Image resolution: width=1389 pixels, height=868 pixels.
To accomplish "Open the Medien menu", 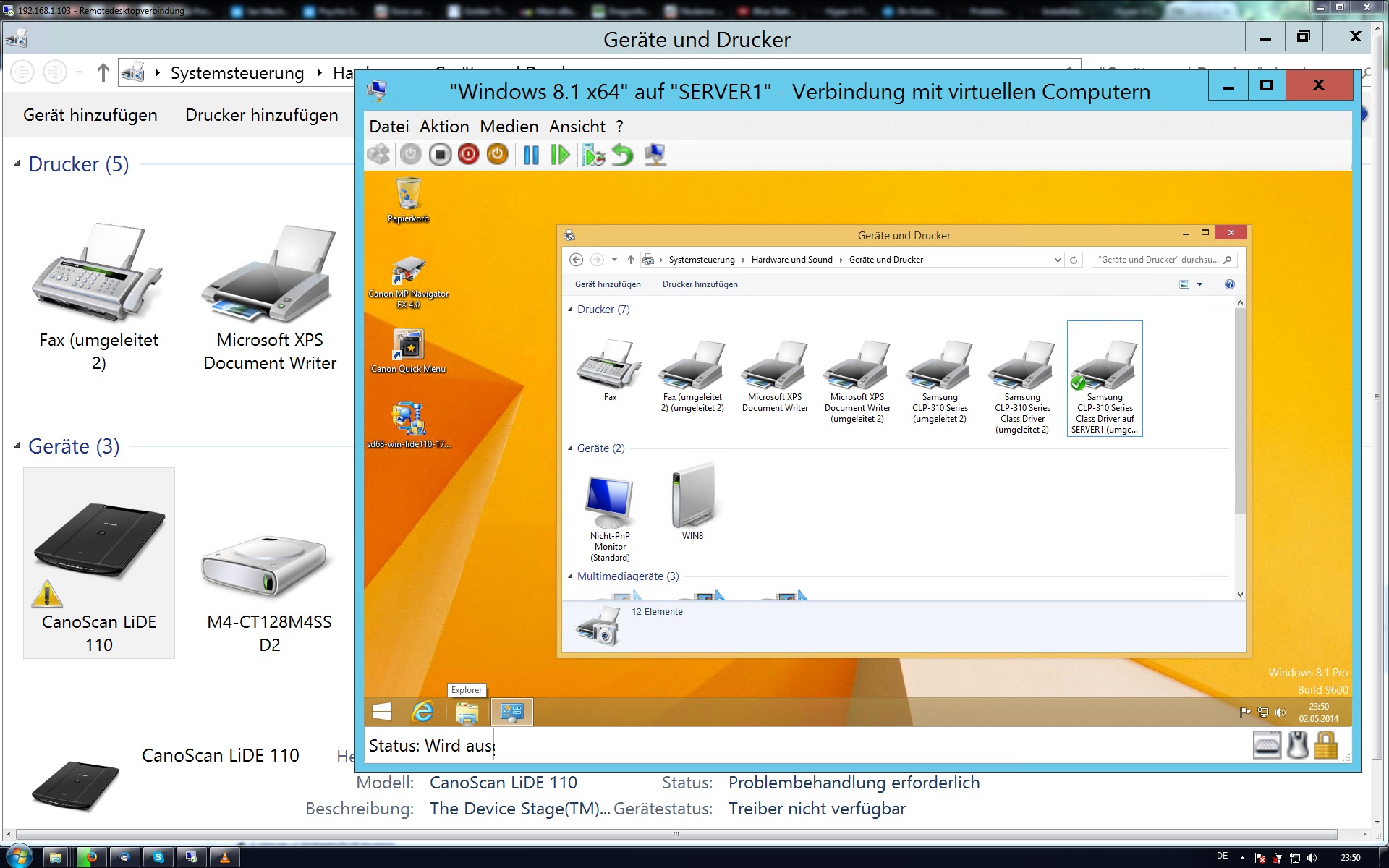I will (509, 127).
